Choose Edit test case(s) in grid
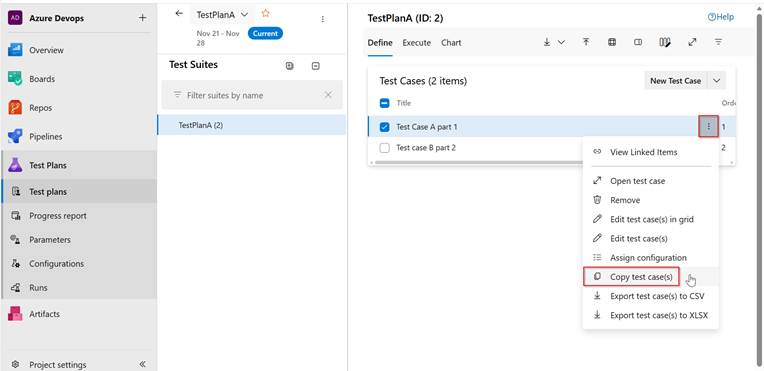The width and height of the screenshot is (764, 371). pyautogui.click(x=650, y=219)
